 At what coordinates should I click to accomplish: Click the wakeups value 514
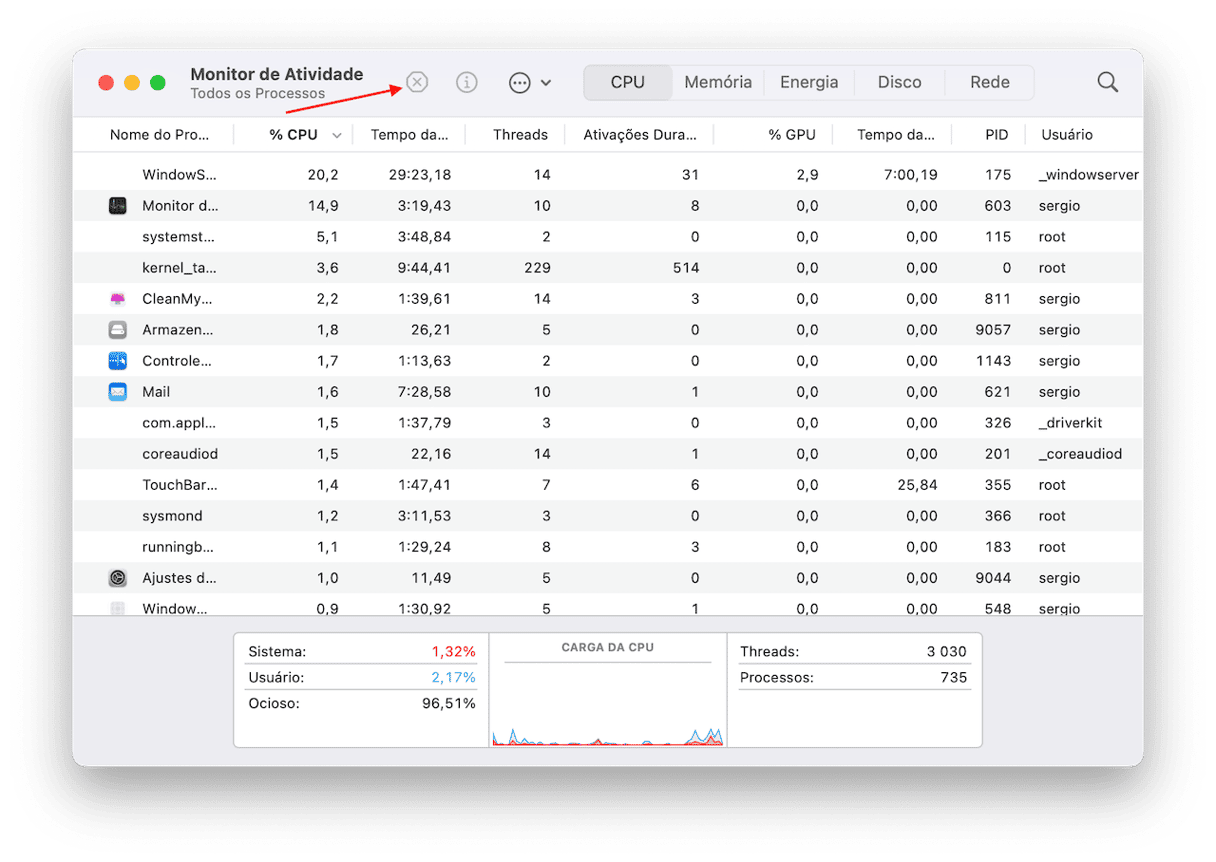coord(686,268)
